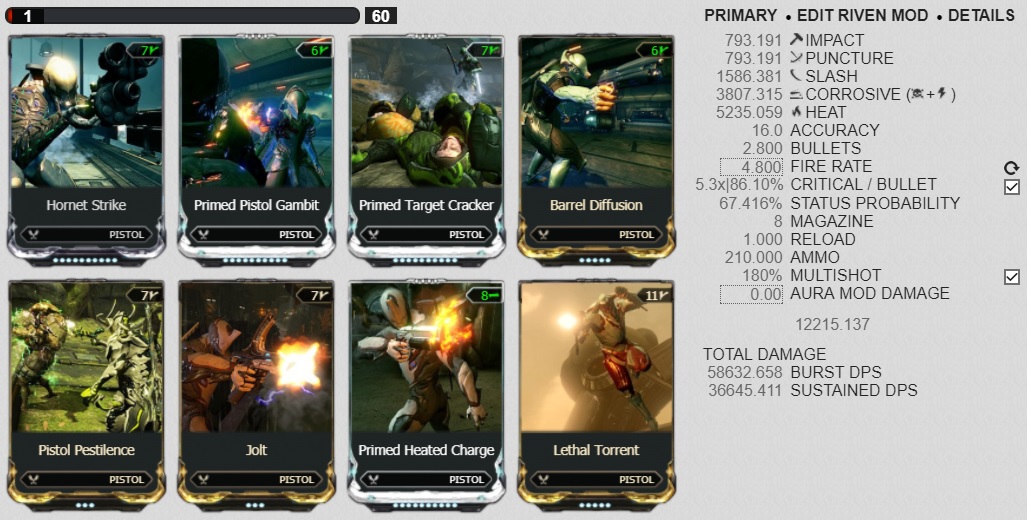Click Primed Heated Charge's polarity drain badge
This screenshot has height=520, width=1027.
(x=485, y=295)
